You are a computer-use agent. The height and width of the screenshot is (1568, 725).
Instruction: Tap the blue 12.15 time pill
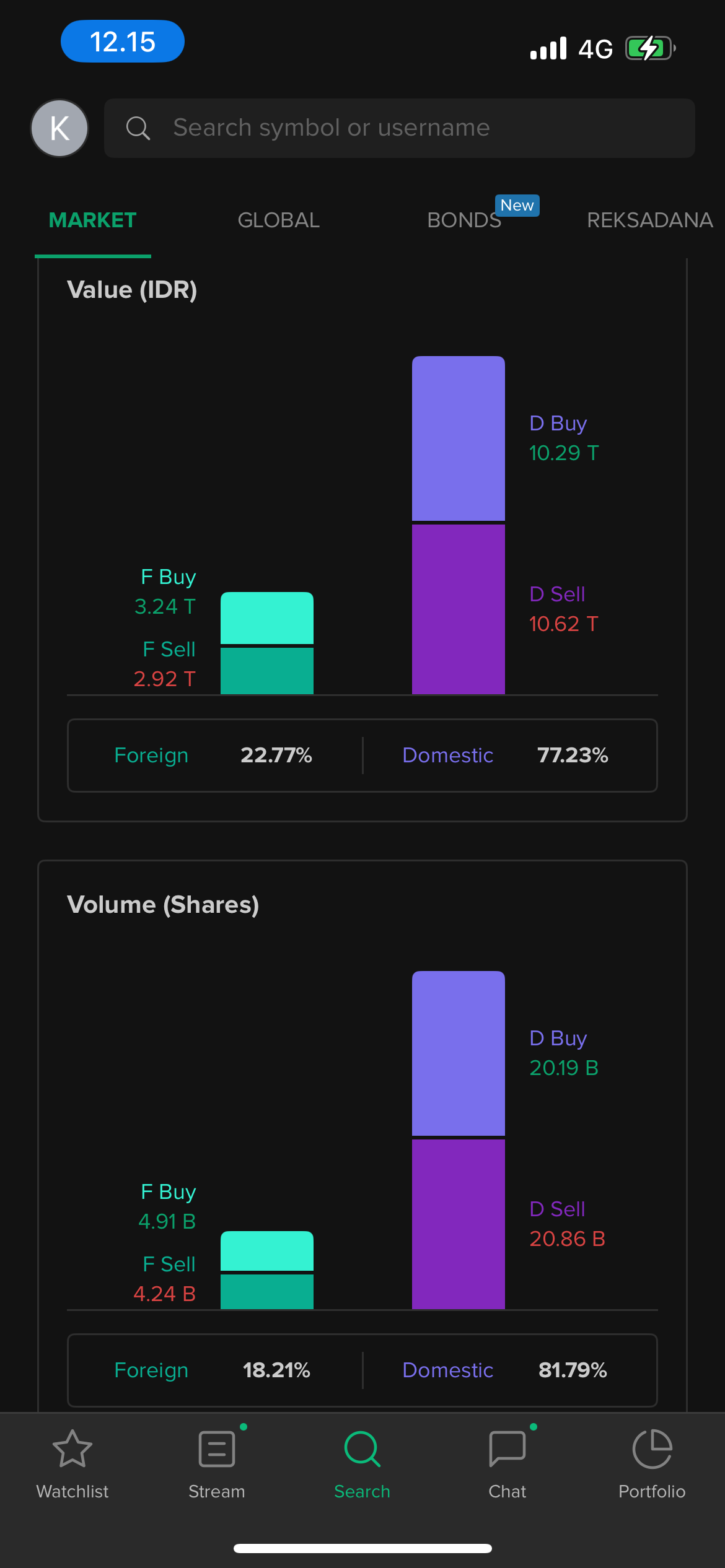(x=123, y=41)
